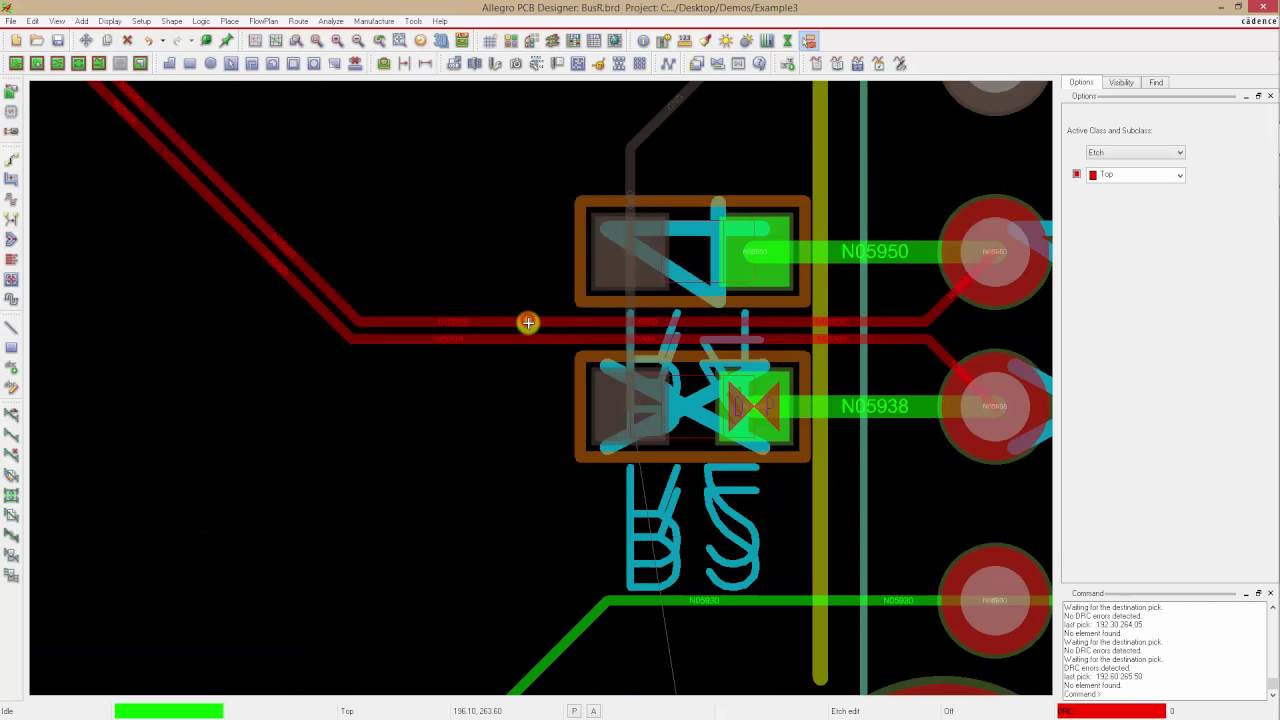
Task: Click the highlighted rightmost top toolbar icon
Action: (x=809, y=41)
